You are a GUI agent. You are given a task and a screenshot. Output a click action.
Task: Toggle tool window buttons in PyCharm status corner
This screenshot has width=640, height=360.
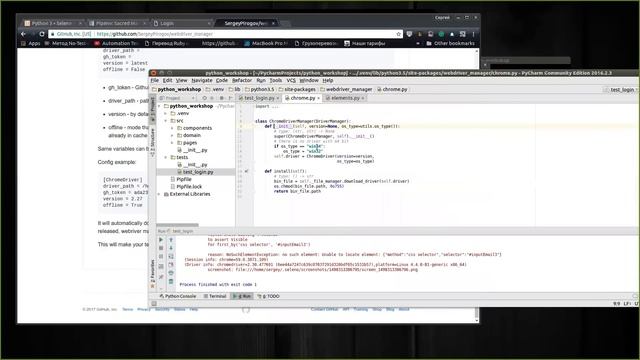154,303
